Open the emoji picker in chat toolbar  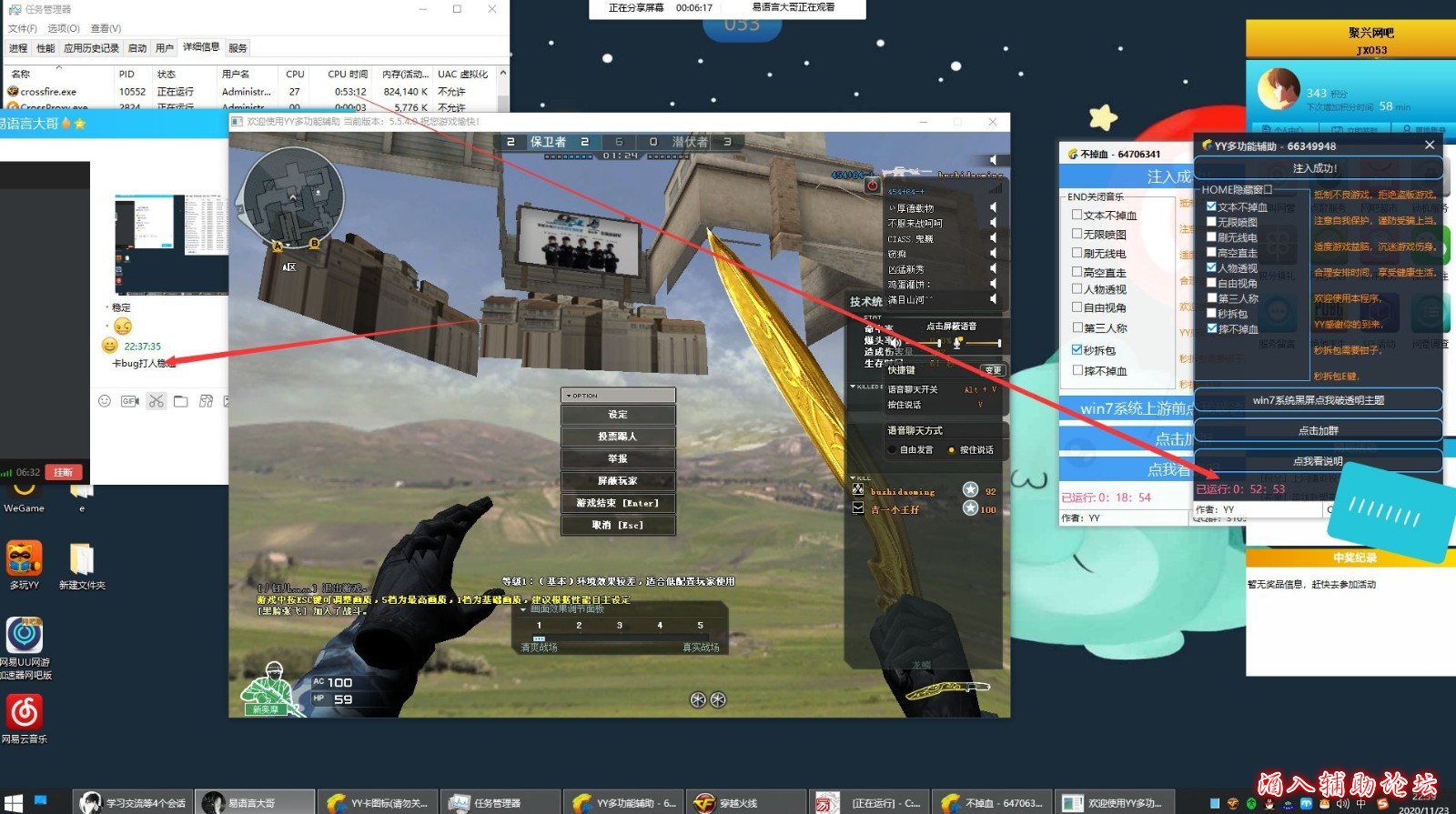click(x=105, y=401)
